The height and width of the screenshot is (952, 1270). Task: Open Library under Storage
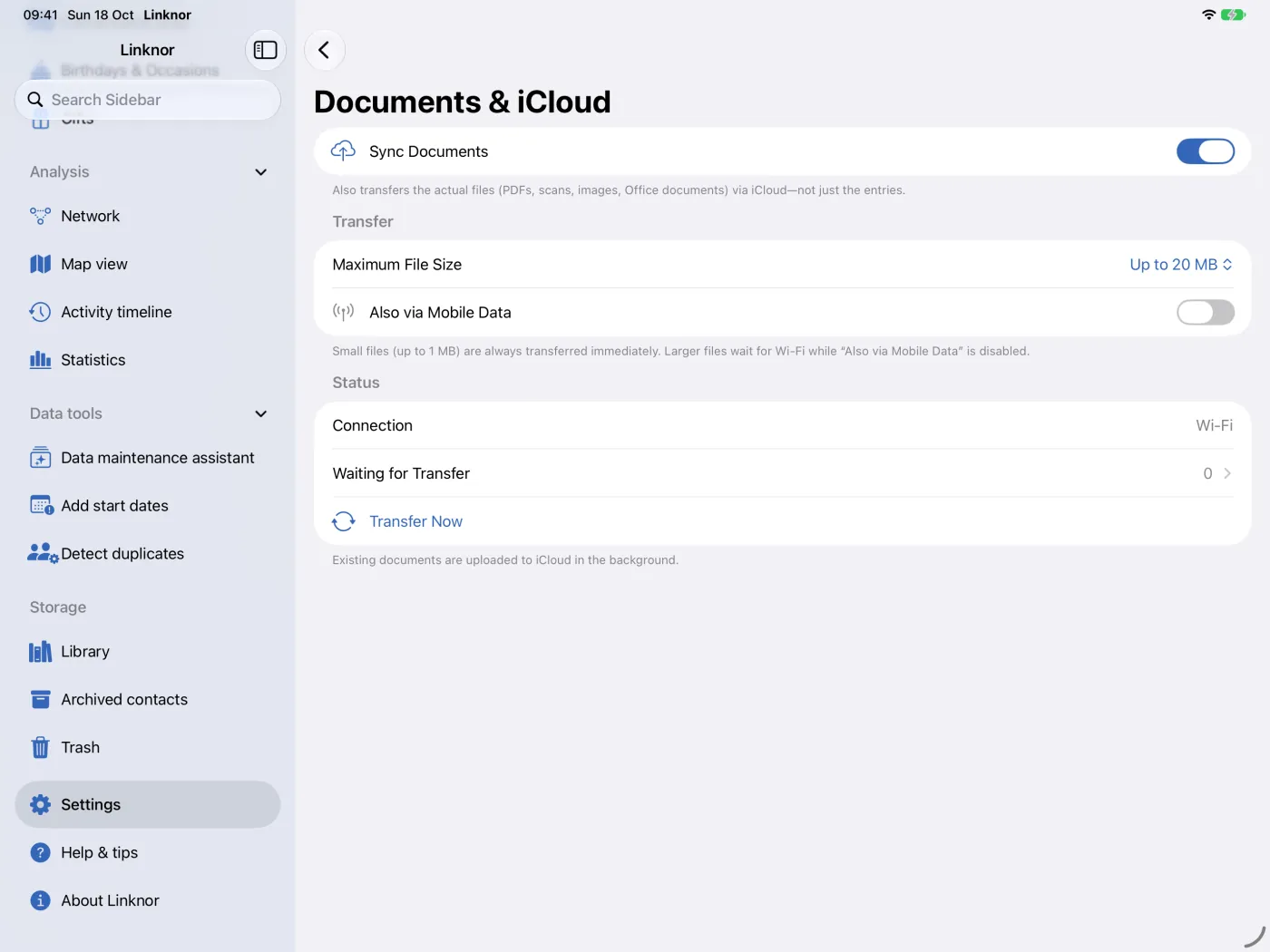click(x=148, y=652)
